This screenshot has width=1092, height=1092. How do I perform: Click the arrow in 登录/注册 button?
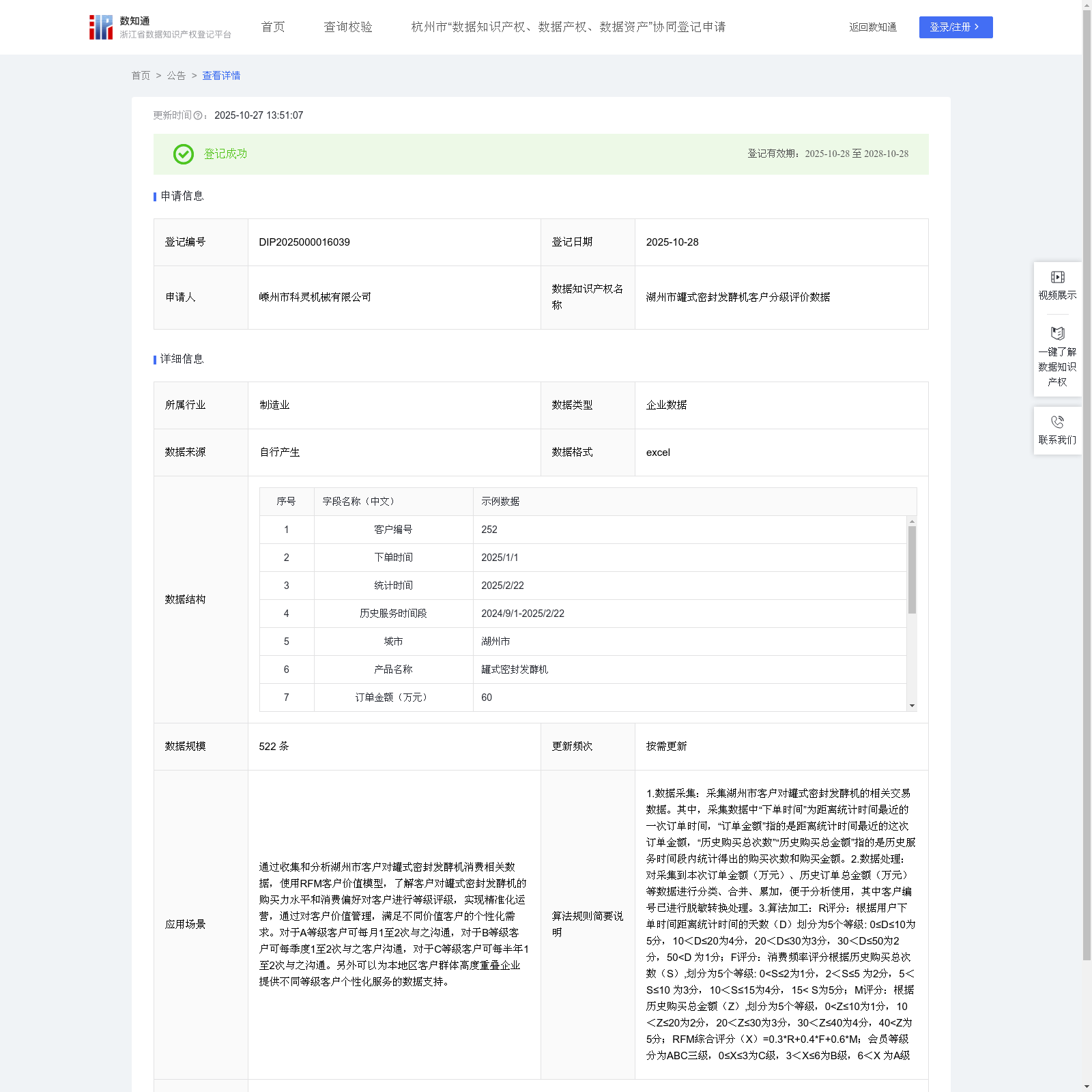(977, 27)
